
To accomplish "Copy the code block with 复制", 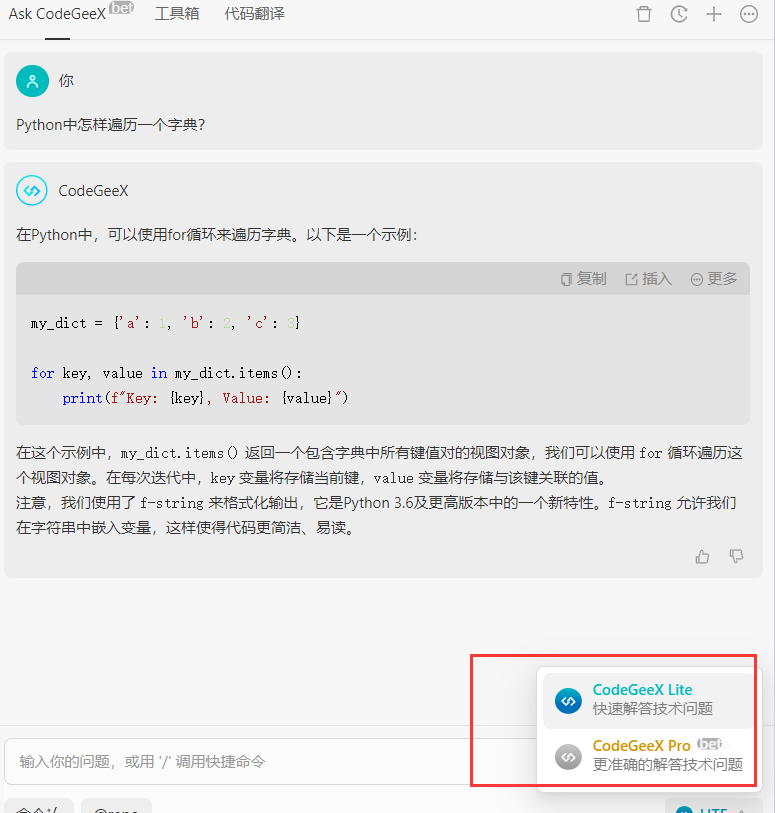I will point(584,279).
